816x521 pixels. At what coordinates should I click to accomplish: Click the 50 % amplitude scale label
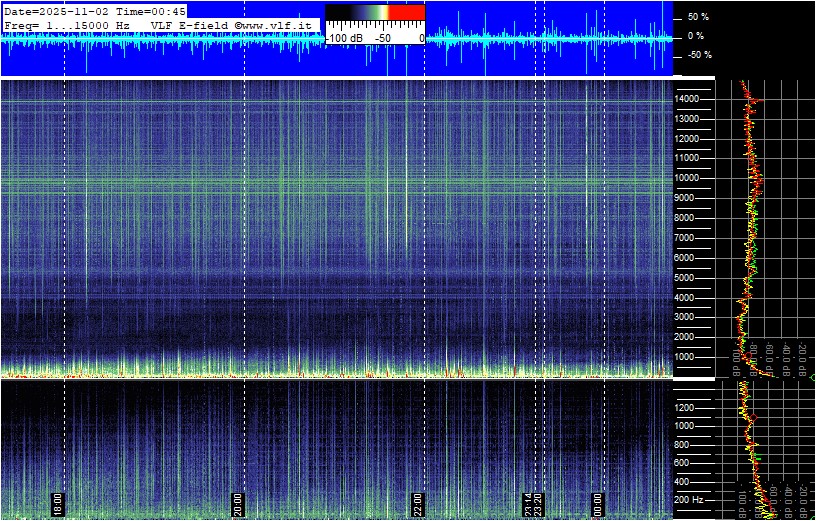(x=697, y=17)
